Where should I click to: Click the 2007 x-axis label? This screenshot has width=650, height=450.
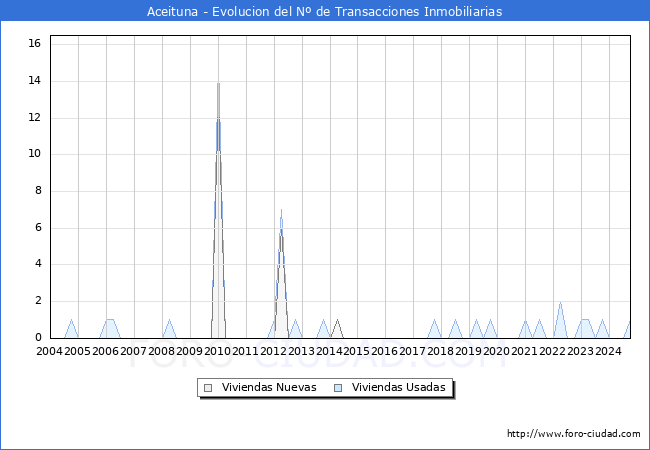pos(133,351)
